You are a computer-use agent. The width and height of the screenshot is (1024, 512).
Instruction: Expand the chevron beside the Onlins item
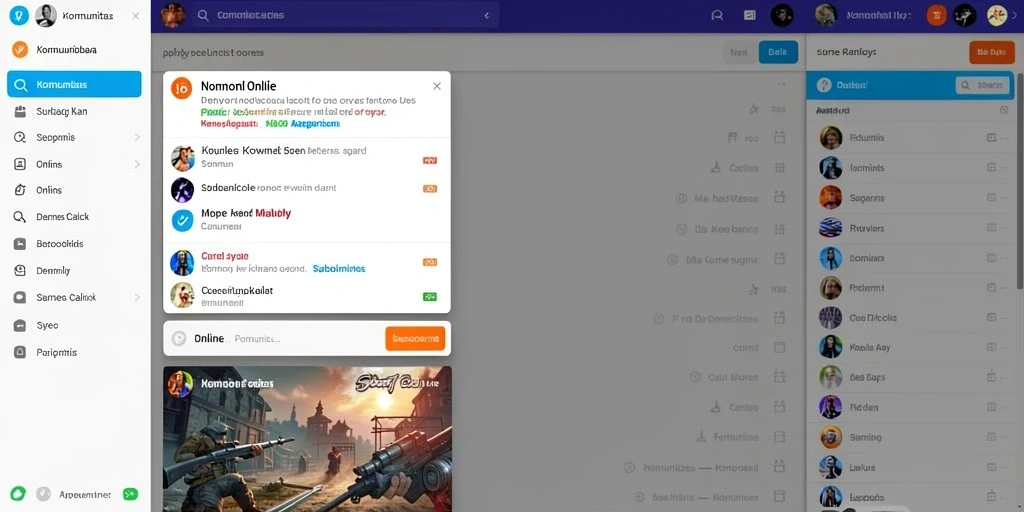click(x=137, y=165)
